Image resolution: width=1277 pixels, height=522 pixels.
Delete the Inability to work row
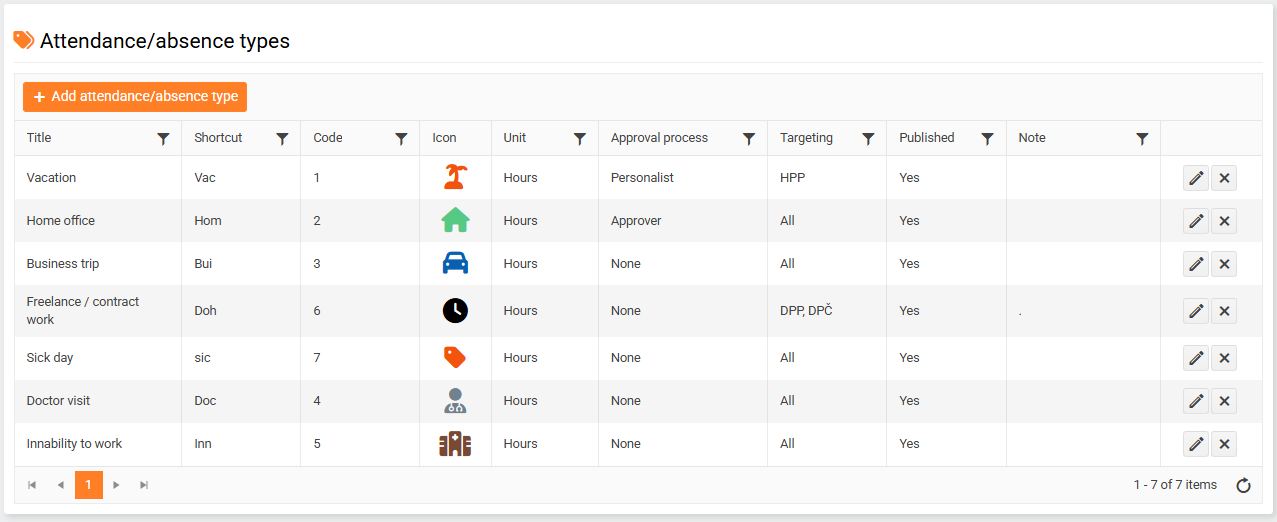pyautogui.click(x=1224, y=444)
